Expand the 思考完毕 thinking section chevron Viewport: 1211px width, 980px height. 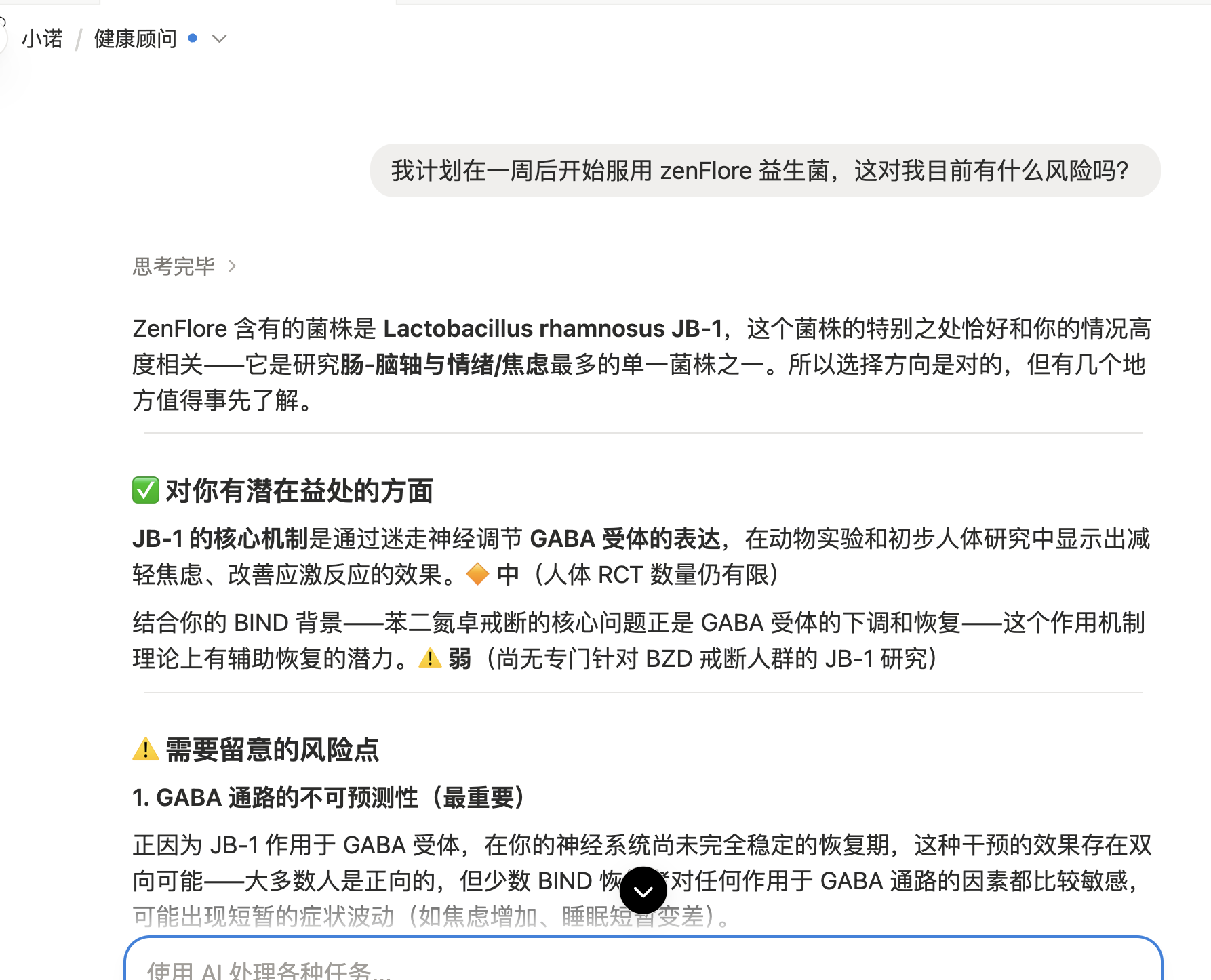[x=232, y=266]
